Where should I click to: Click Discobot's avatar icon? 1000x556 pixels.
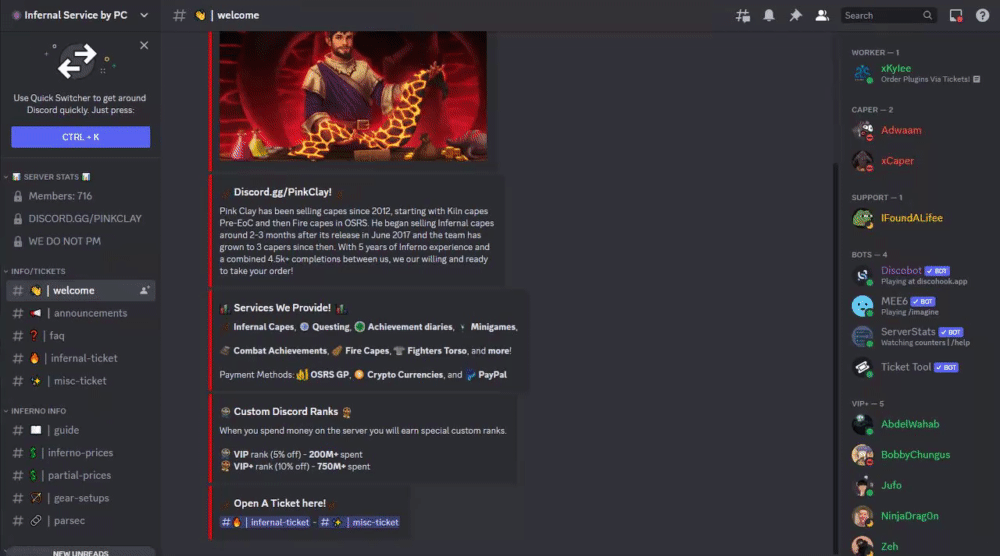coord(862,275)
